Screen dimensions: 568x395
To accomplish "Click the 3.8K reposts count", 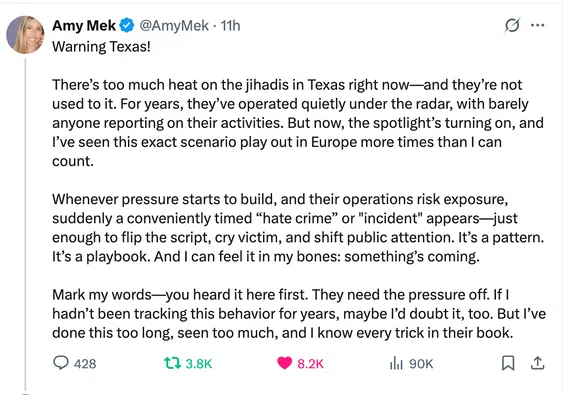I will (x=199, y=363).
